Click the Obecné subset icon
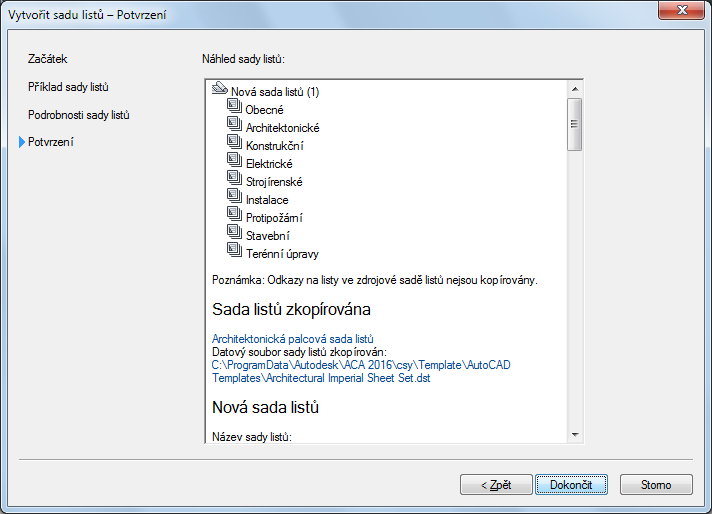 tap(235, 109)
